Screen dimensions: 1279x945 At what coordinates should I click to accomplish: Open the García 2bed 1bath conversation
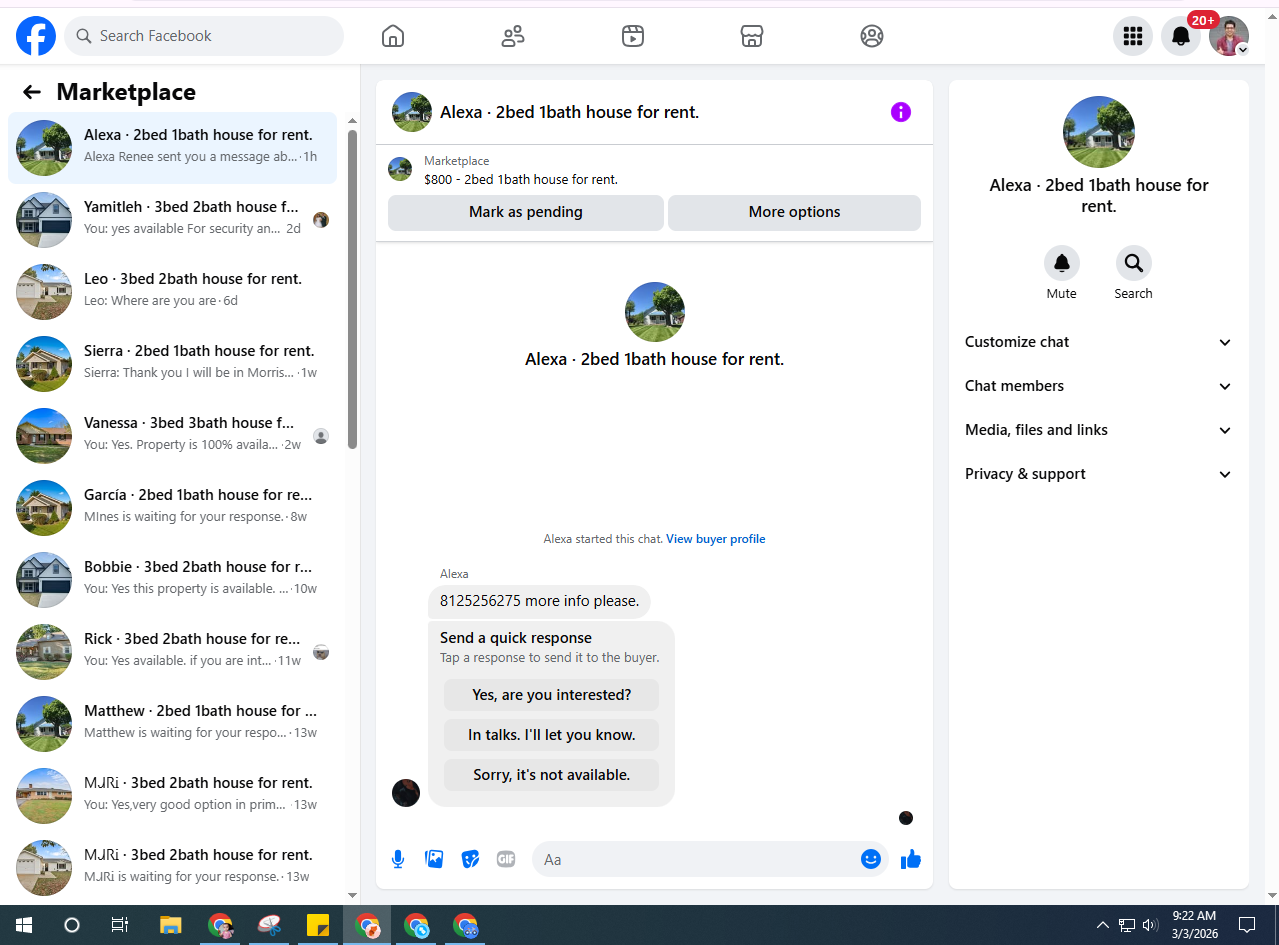click(172, 508)
